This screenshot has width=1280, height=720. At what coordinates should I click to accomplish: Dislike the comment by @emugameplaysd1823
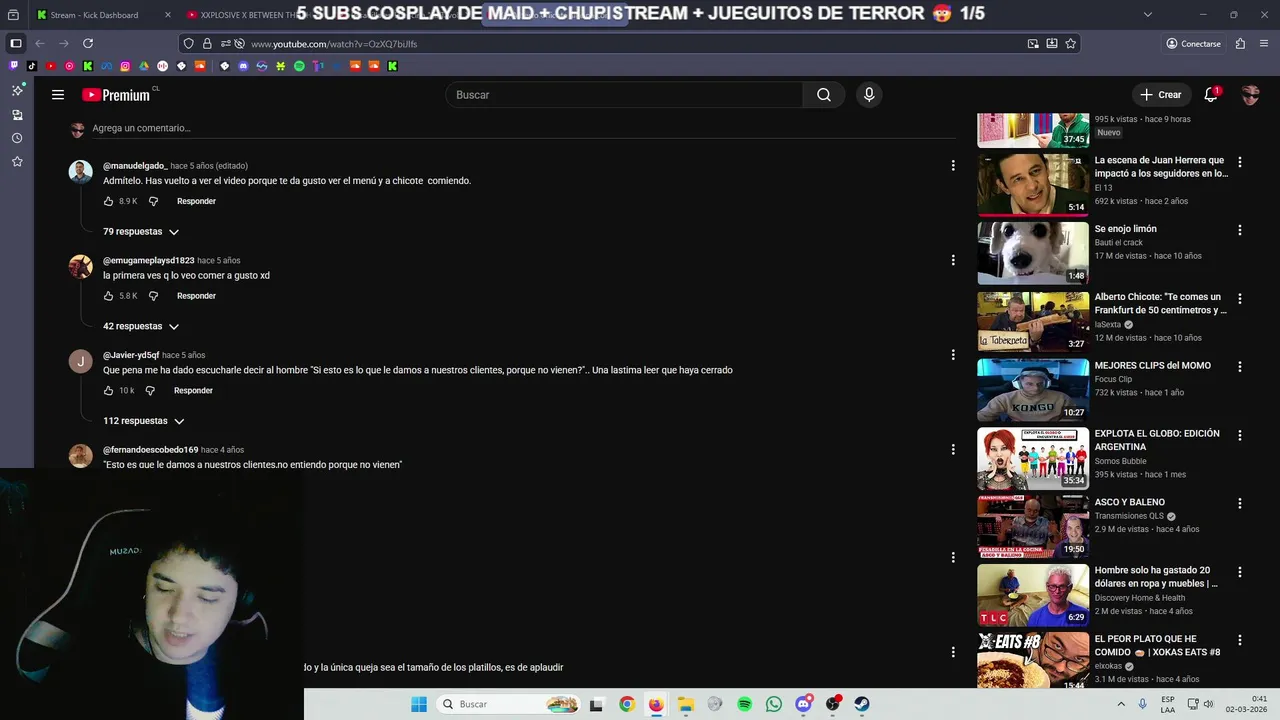(153, 296)
